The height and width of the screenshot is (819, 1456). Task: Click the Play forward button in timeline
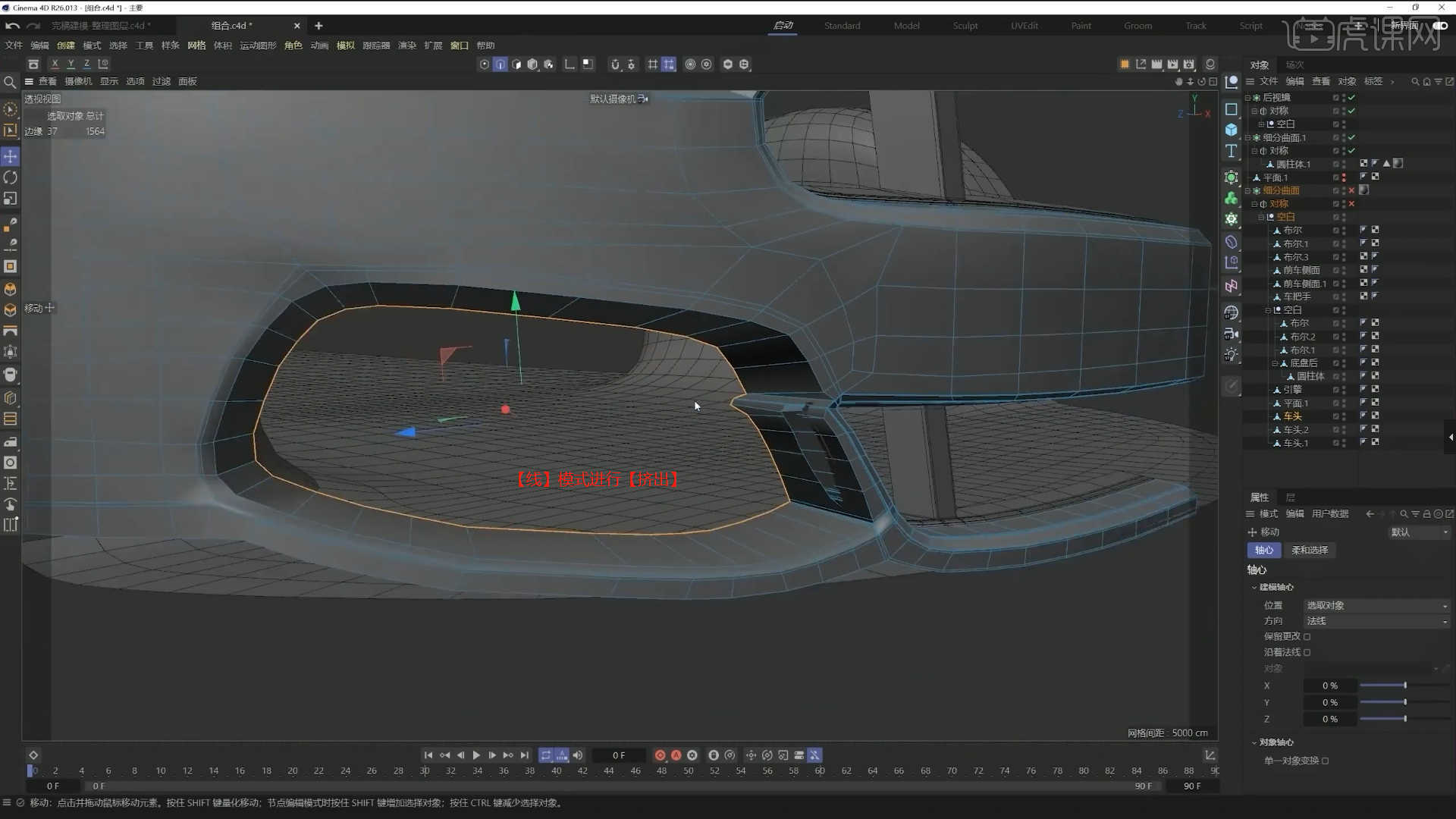pyautogui.click(x=476, y=755)
